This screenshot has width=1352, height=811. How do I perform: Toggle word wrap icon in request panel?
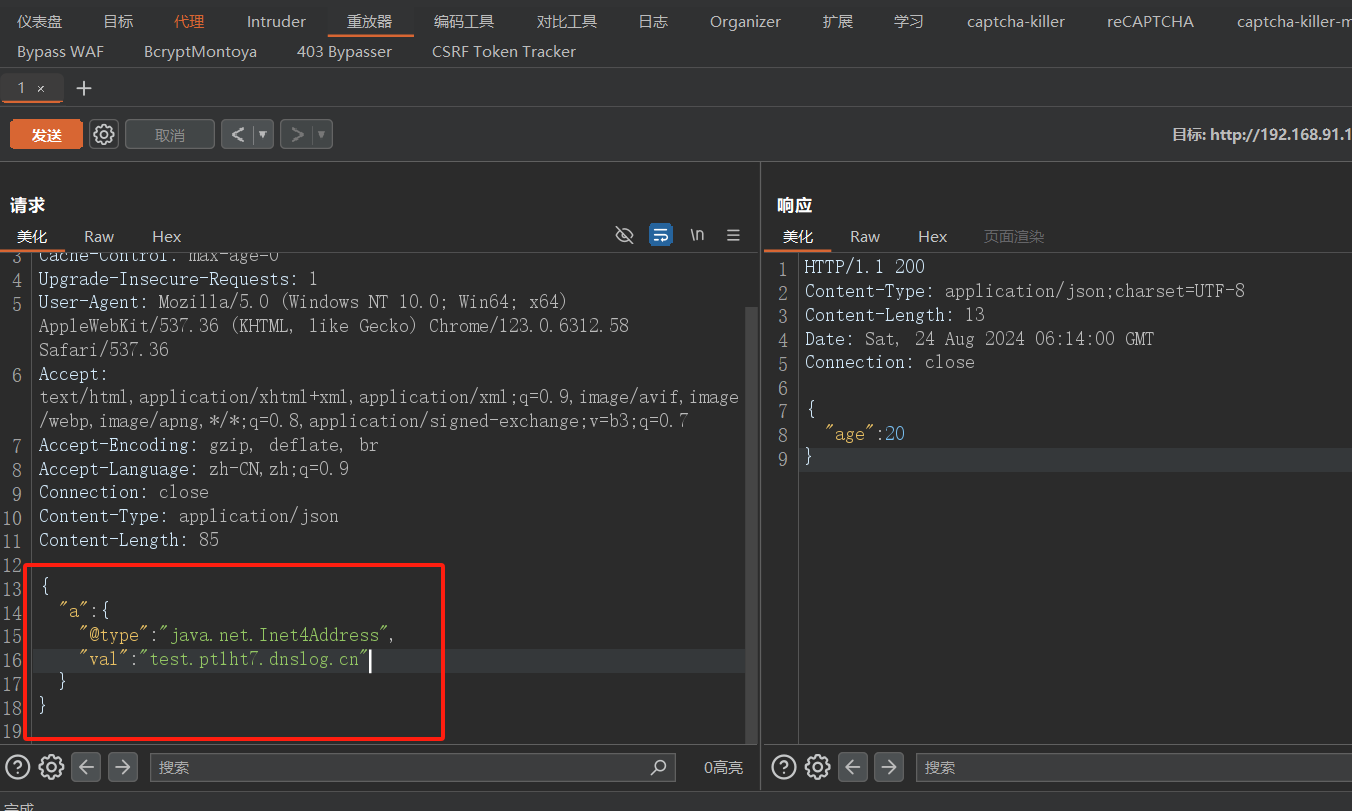(661, 235)
